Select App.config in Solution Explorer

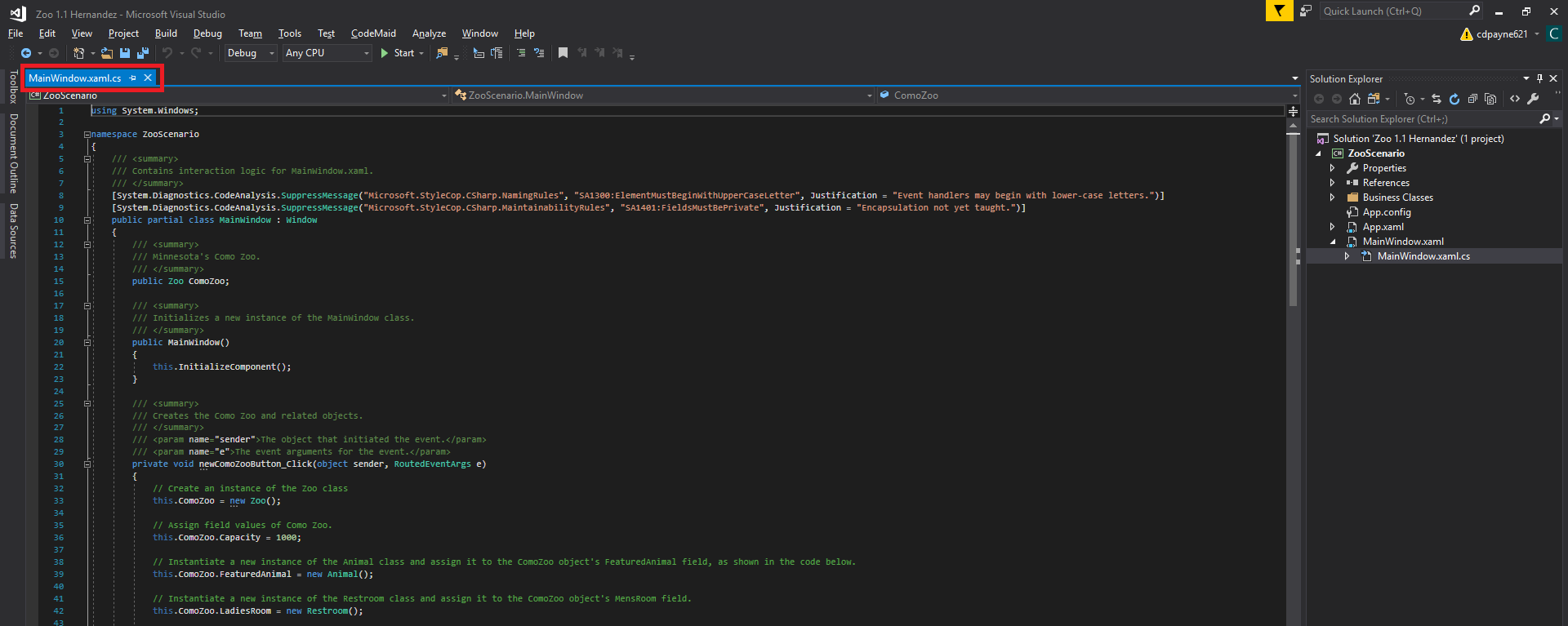[x=1386, y=212]
